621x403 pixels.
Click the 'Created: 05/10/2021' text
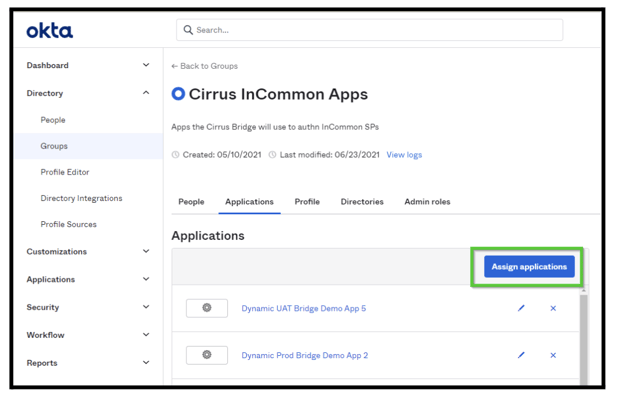pos(222,155)
